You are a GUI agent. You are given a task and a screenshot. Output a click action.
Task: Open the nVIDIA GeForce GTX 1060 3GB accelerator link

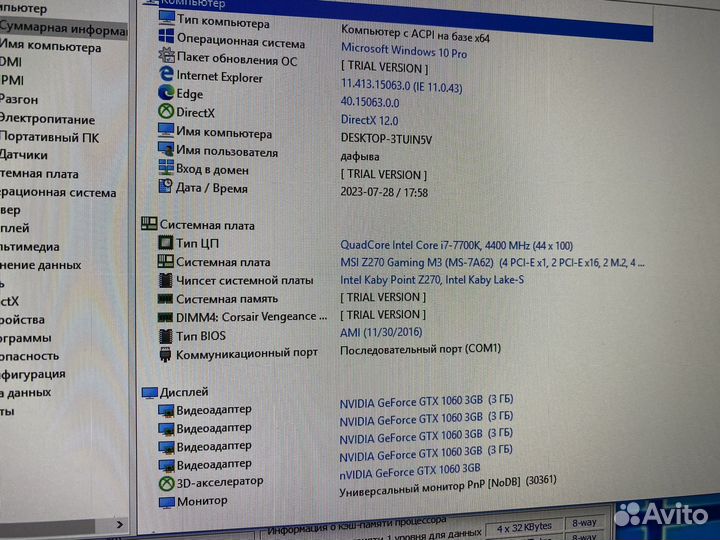(x=410, y=472)
